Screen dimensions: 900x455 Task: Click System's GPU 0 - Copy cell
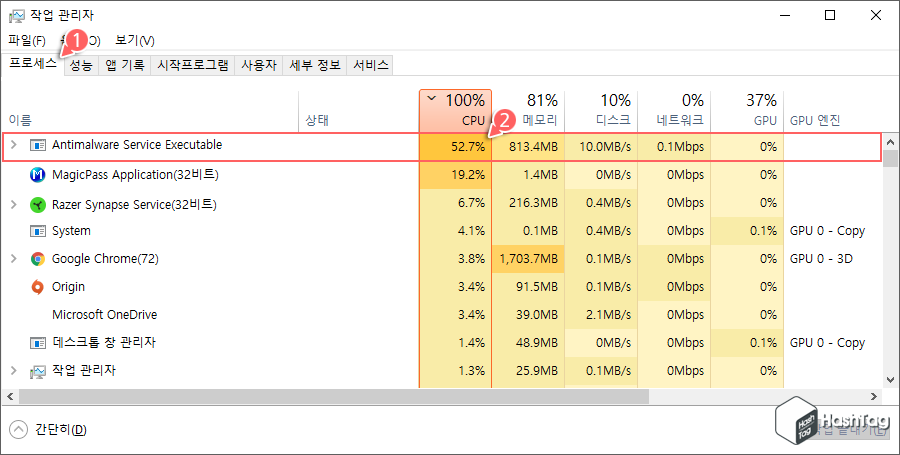(832, 231)
